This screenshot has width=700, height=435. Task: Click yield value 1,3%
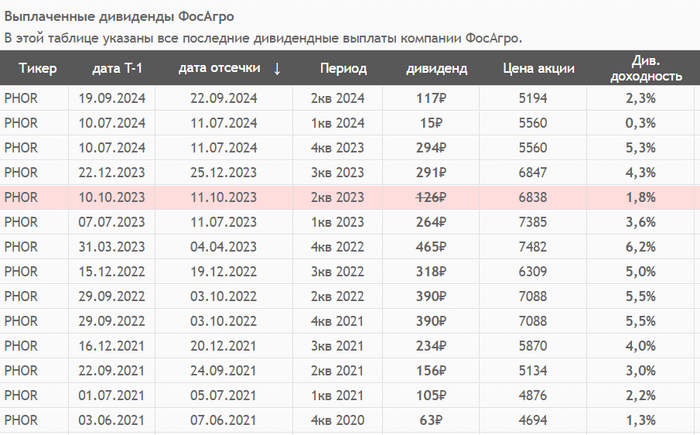[641, 420]
